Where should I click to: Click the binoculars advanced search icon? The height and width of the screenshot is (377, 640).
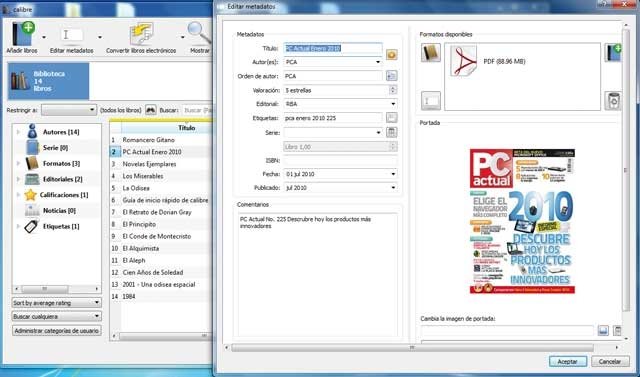pos(151,110)
